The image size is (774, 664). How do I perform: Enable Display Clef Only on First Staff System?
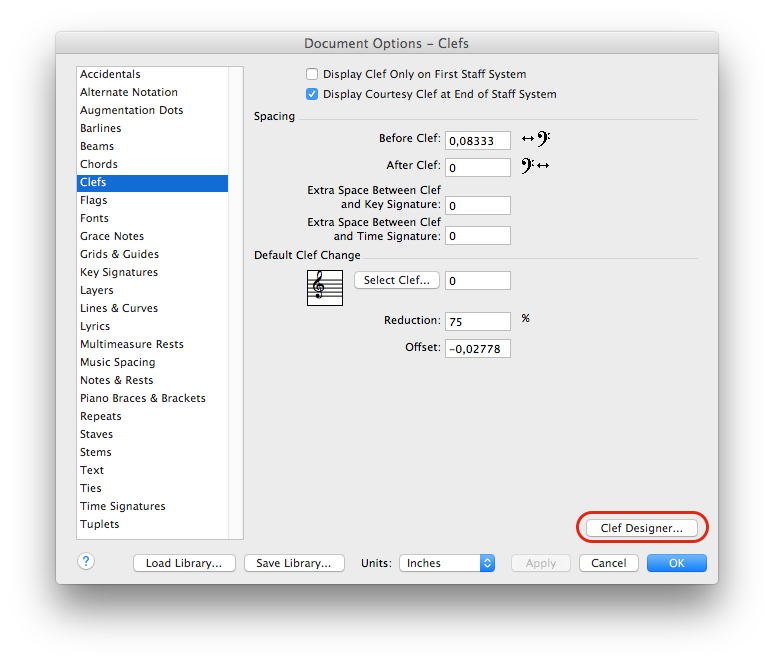tap(312, 74)
